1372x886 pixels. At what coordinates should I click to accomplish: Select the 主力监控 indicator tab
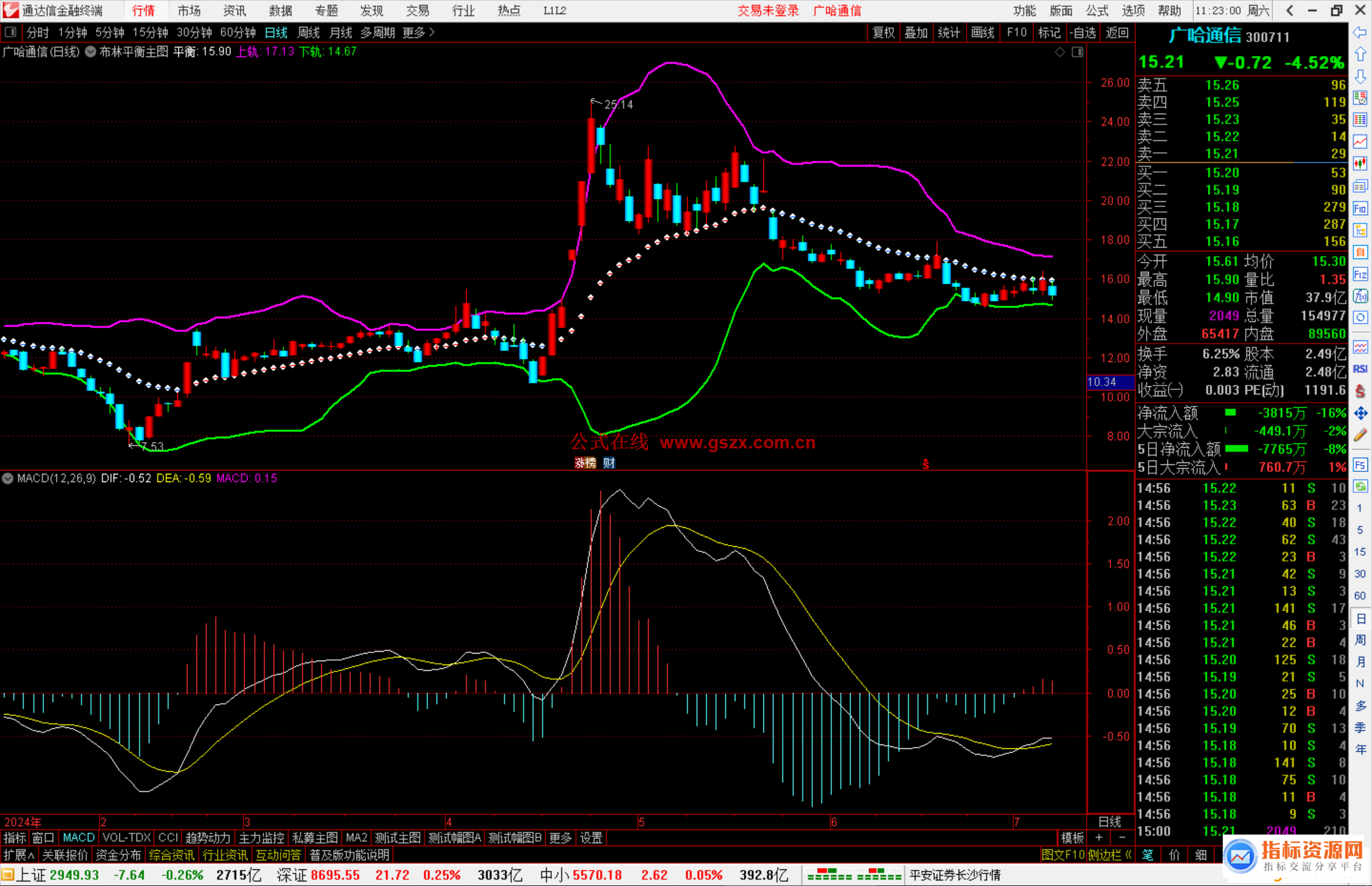(261, 838)
